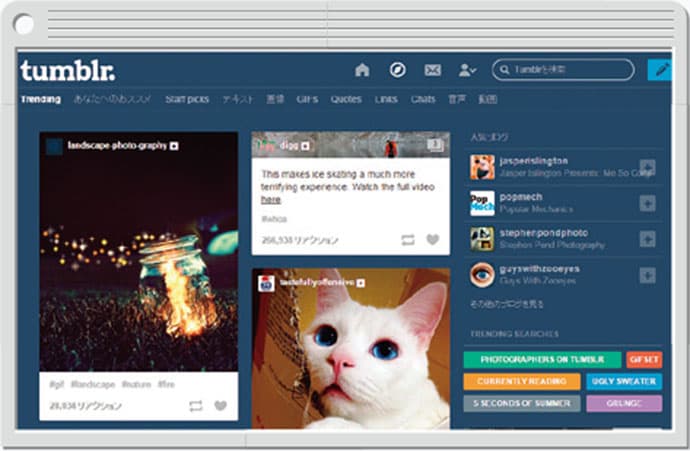Focus the Tumblr search field

point(563,70)
